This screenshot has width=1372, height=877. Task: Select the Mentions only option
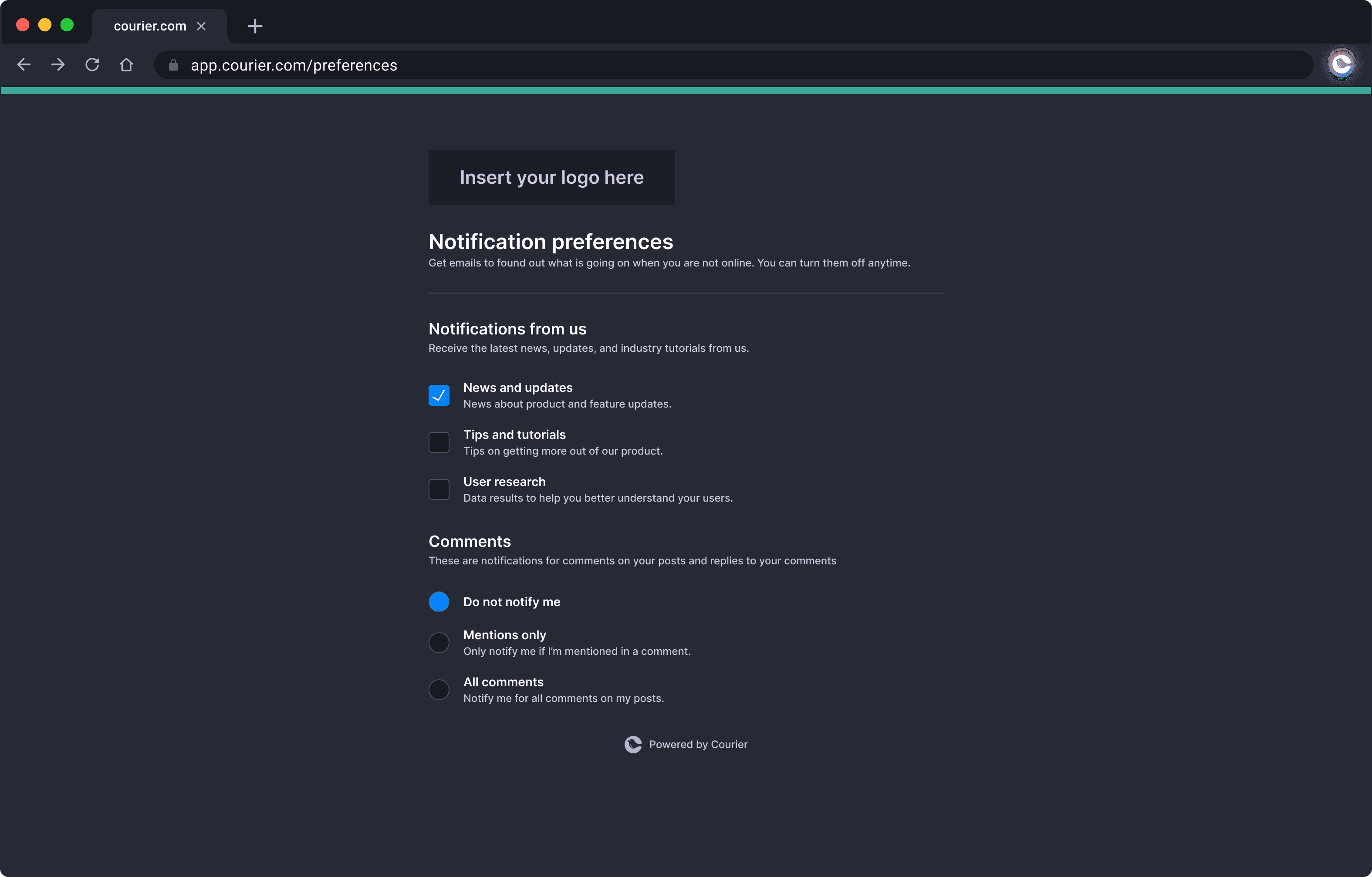point(439,642)
